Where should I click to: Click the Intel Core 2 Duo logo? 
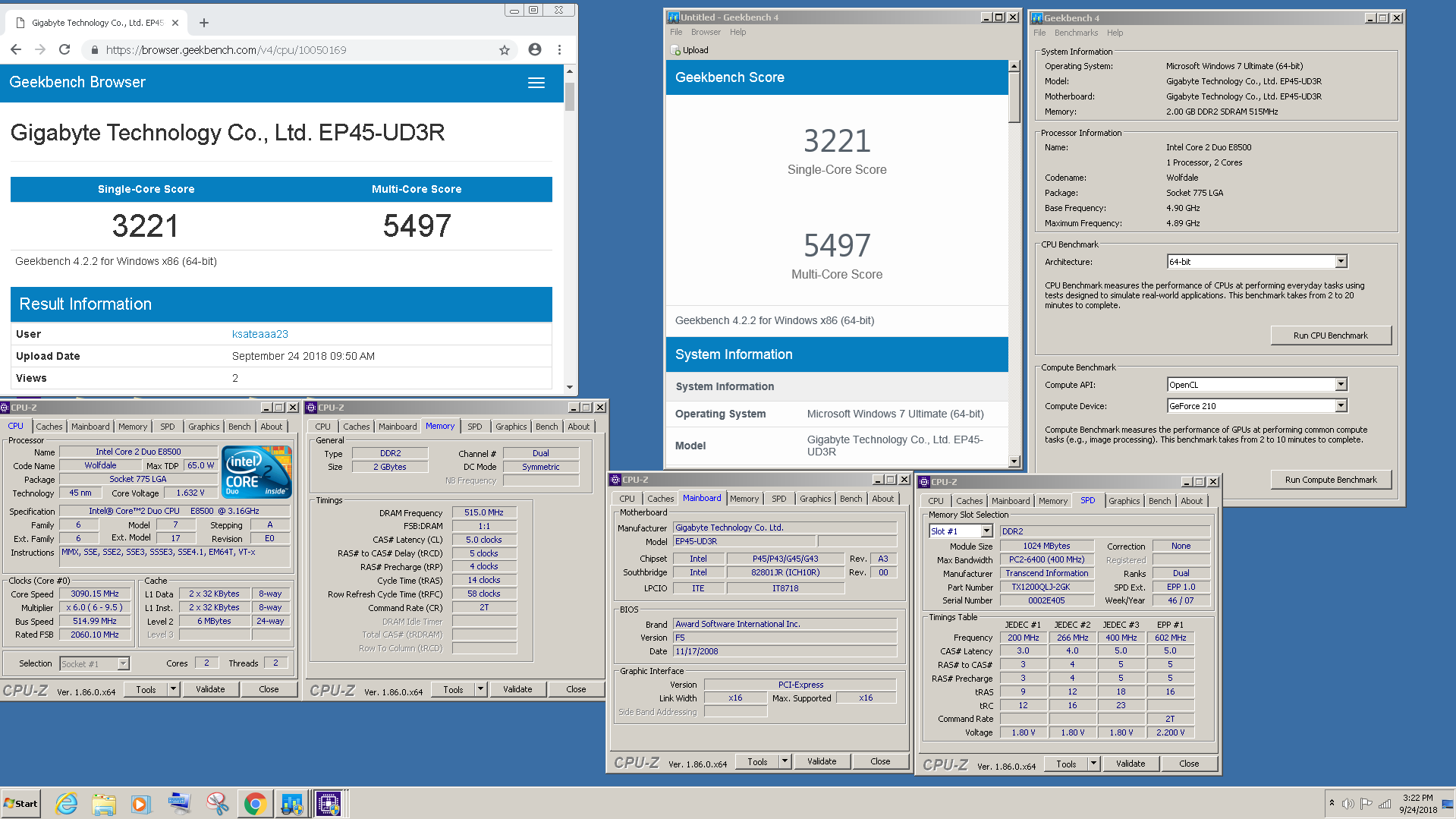[x=257, y=471]
